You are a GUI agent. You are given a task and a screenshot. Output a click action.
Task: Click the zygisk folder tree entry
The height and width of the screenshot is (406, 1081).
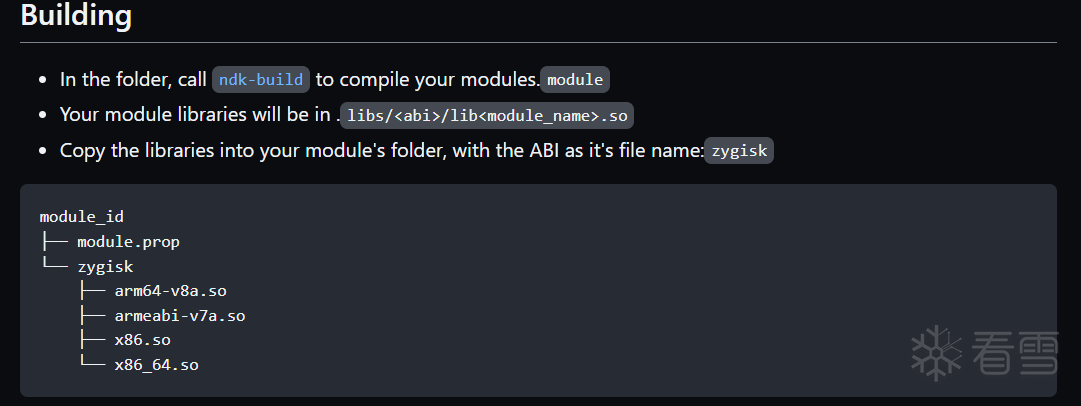point(105,266)
